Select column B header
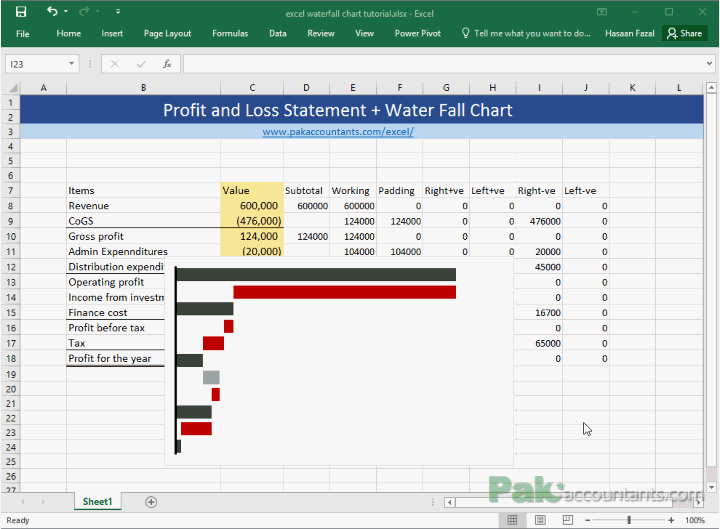Screen dimensions: 720x529 point(143,88)
